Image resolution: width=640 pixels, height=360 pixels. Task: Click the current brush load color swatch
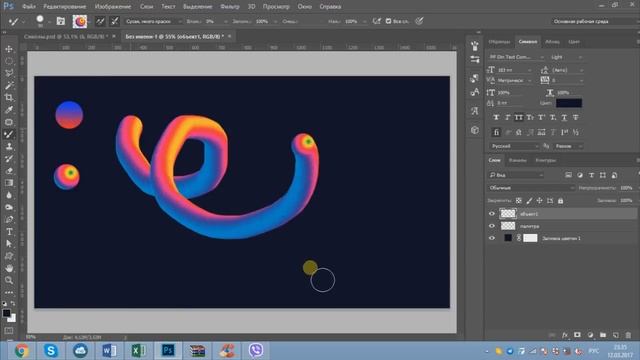[80, 21]
